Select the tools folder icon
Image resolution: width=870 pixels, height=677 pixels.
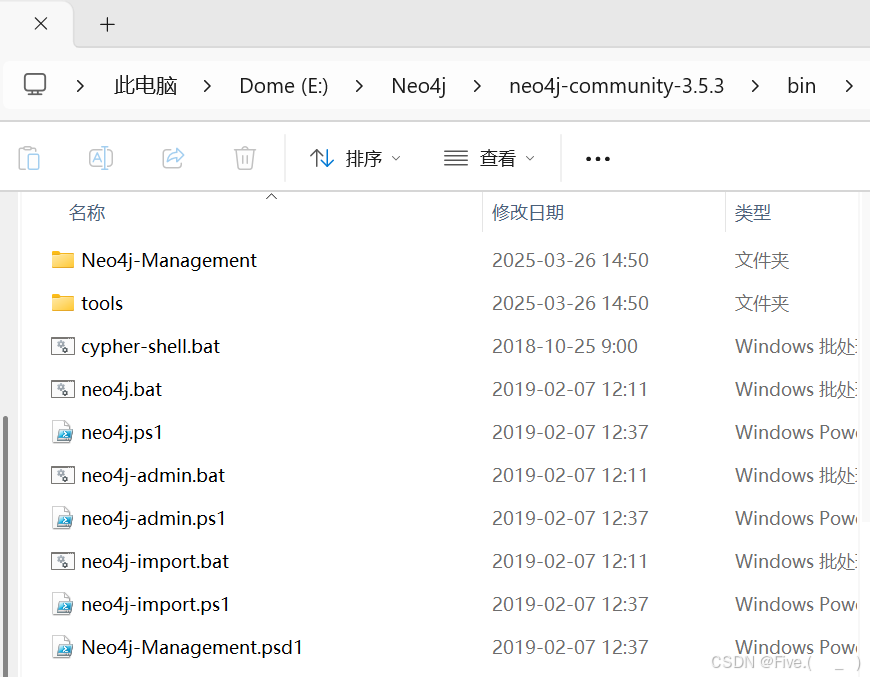coord(63,303)
